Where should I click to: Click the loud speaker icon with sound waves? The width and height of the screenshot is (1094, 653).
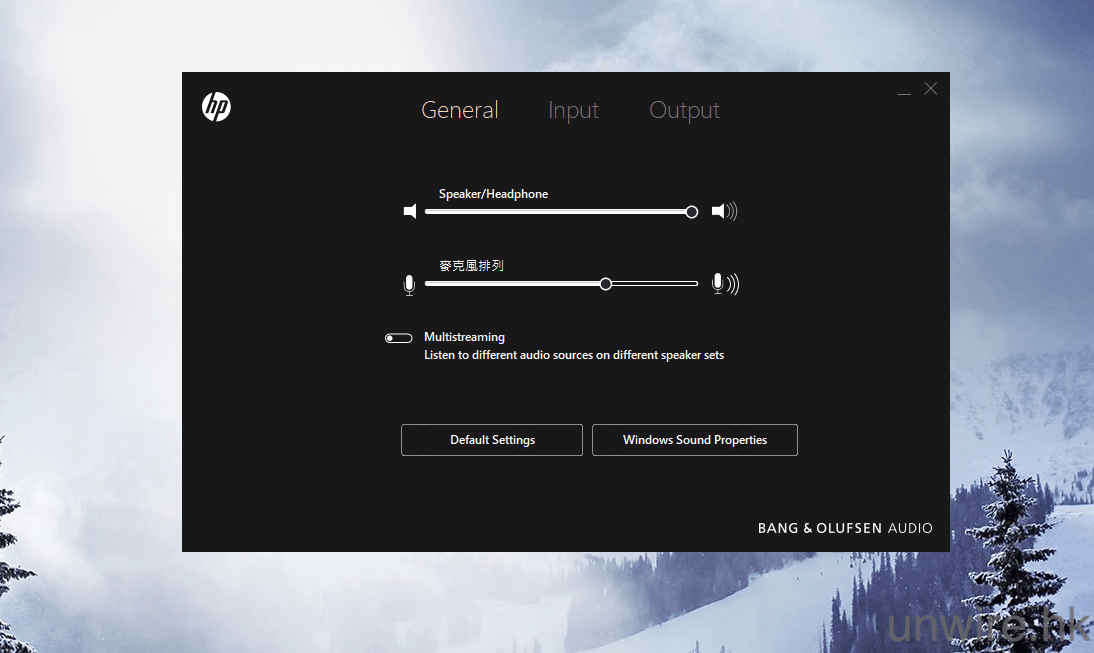(x=724, y=211)
